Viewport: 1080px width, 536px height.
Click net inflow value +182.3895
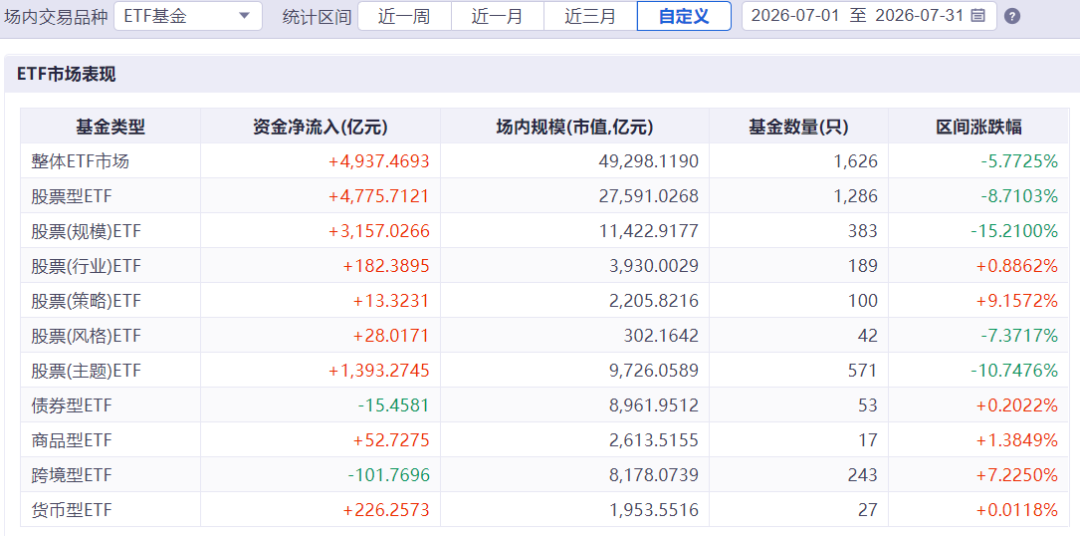386,266
